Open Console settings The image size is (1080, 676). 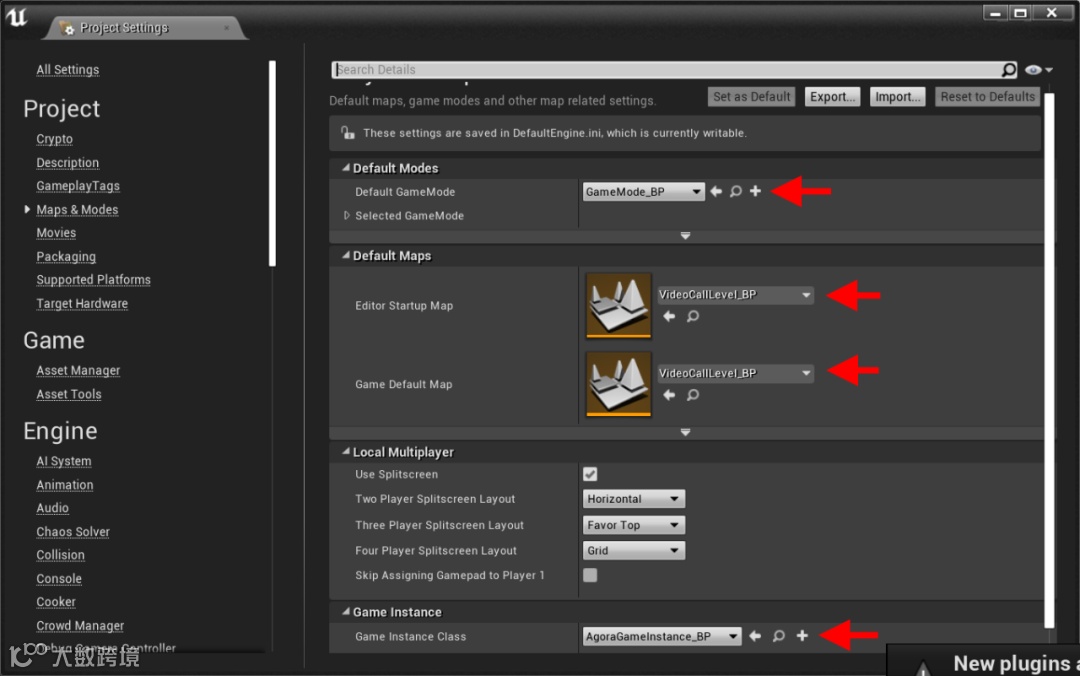click(59, 578)
